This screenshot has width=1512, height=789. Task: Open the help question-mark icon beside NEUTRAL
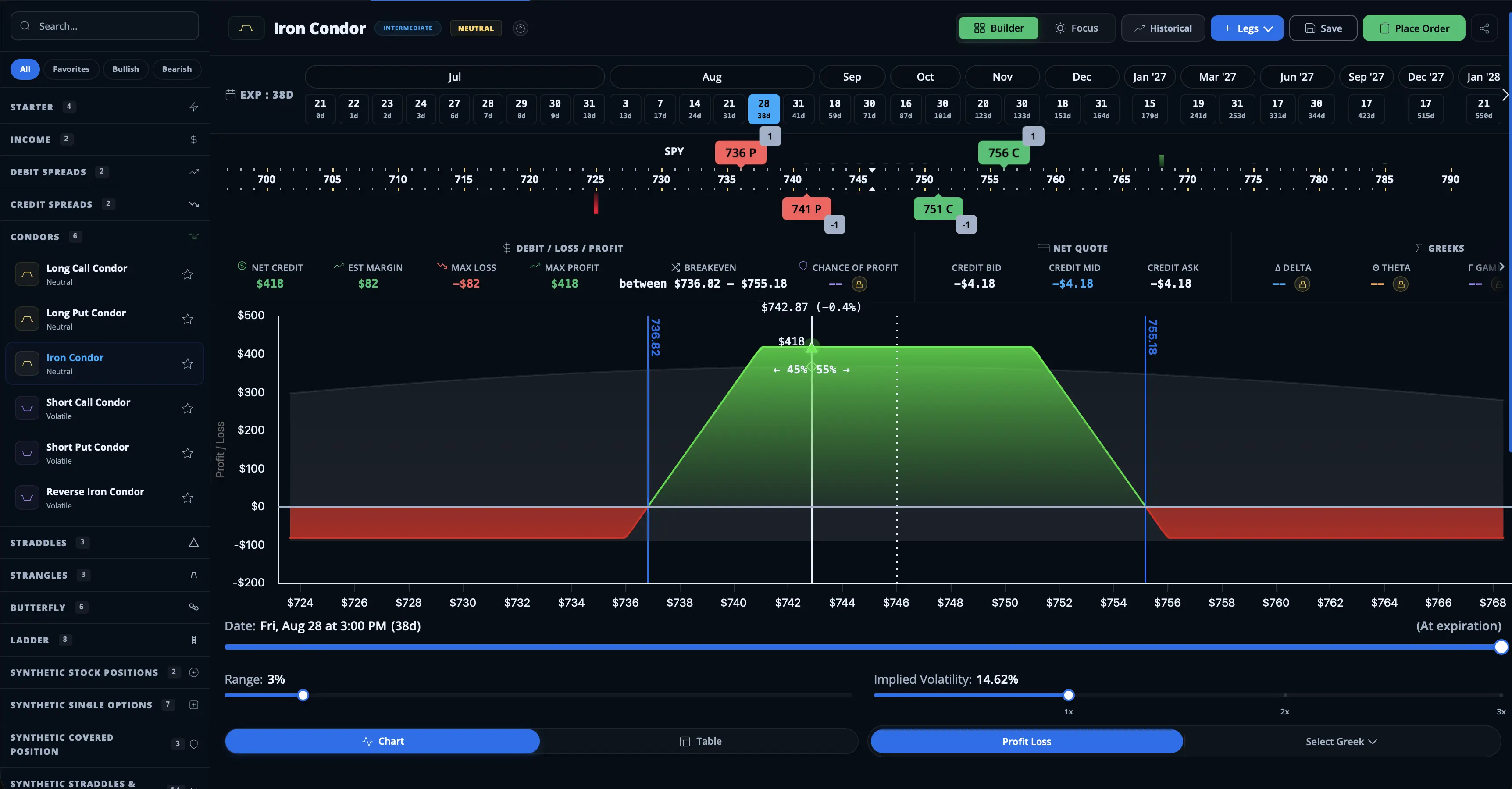click(x=520, y=28)
